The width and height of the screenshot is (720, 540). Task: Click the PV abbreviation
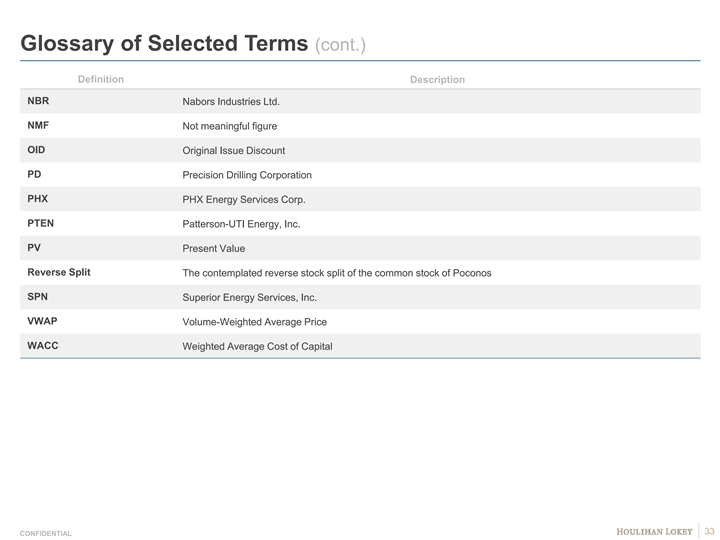click(34, 247)
